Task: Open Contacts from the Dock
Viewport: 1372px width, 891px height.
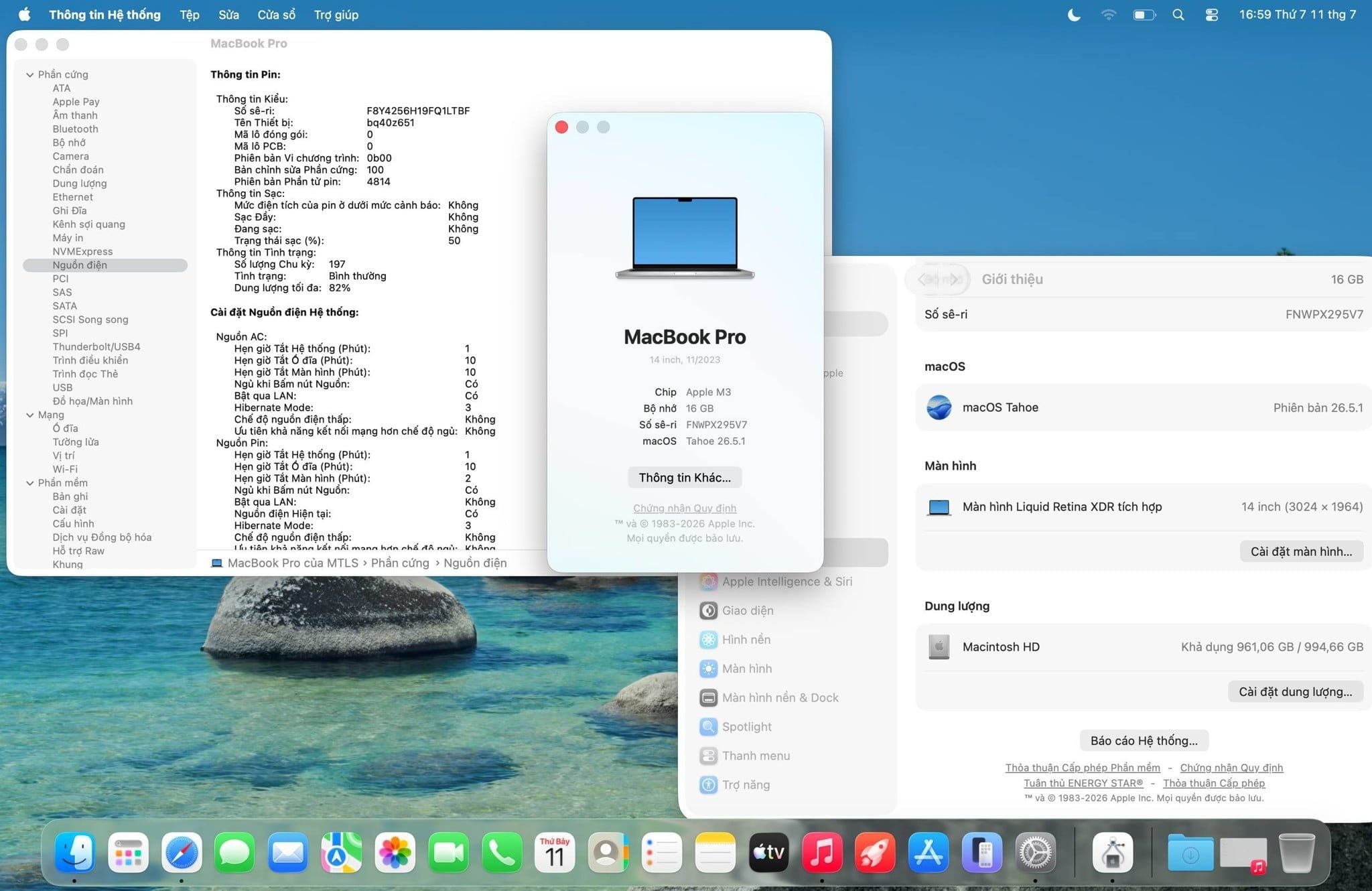Action: [x=608, y=852]
